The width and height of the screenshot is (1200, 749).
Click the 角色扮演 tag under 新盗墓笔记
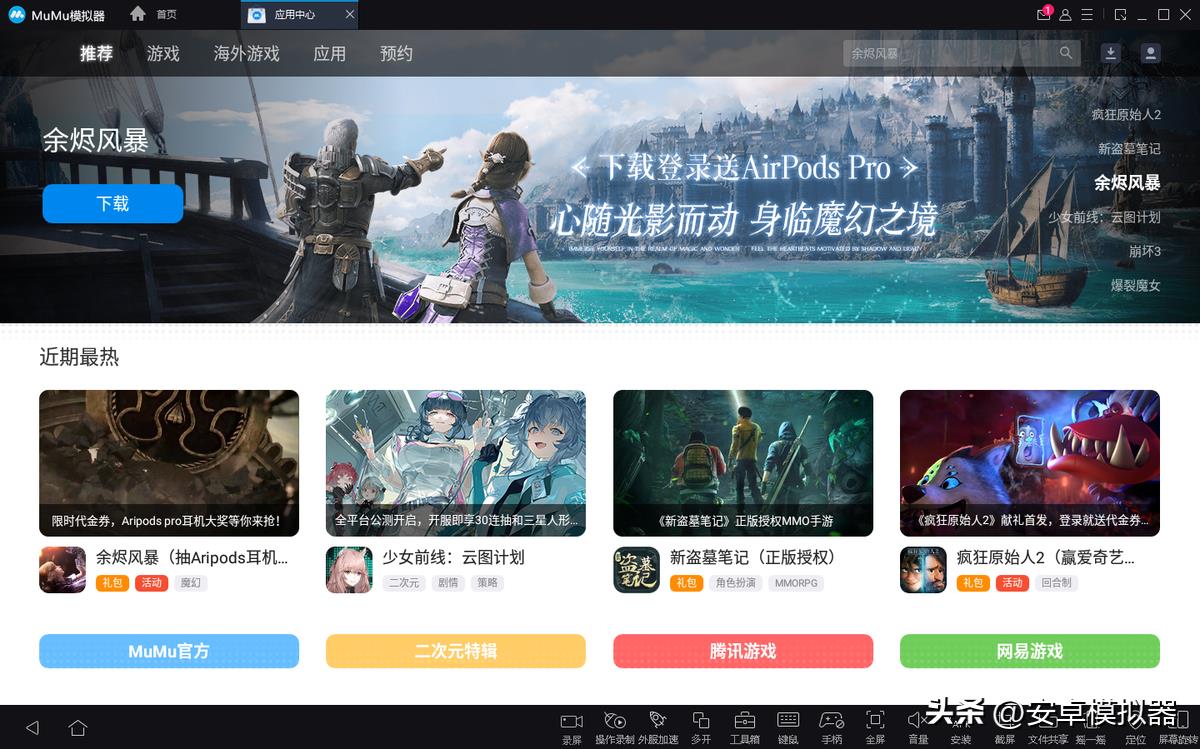point(736,583)
